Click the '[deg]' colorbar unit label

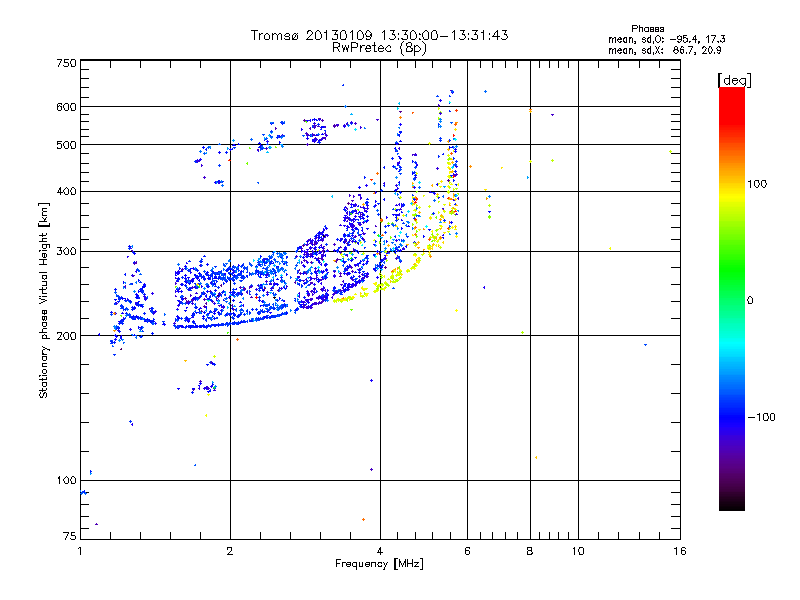pyautogui.click(x=734, y=80)
